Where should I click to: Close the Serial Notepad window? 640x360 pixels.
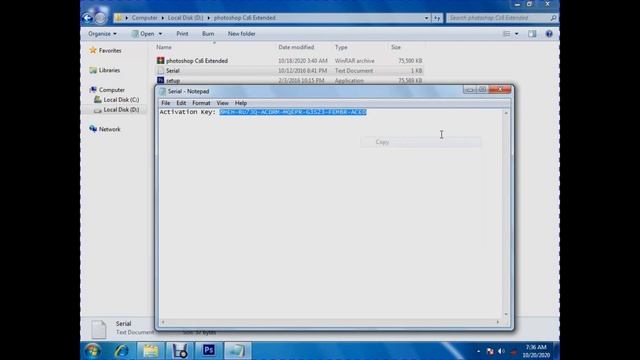click(x=500, y=90)
